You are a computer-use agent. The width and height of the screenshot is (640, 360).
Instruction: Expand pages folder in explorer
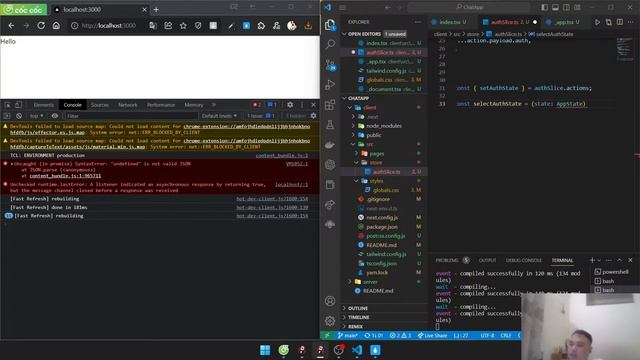(376, 153)
